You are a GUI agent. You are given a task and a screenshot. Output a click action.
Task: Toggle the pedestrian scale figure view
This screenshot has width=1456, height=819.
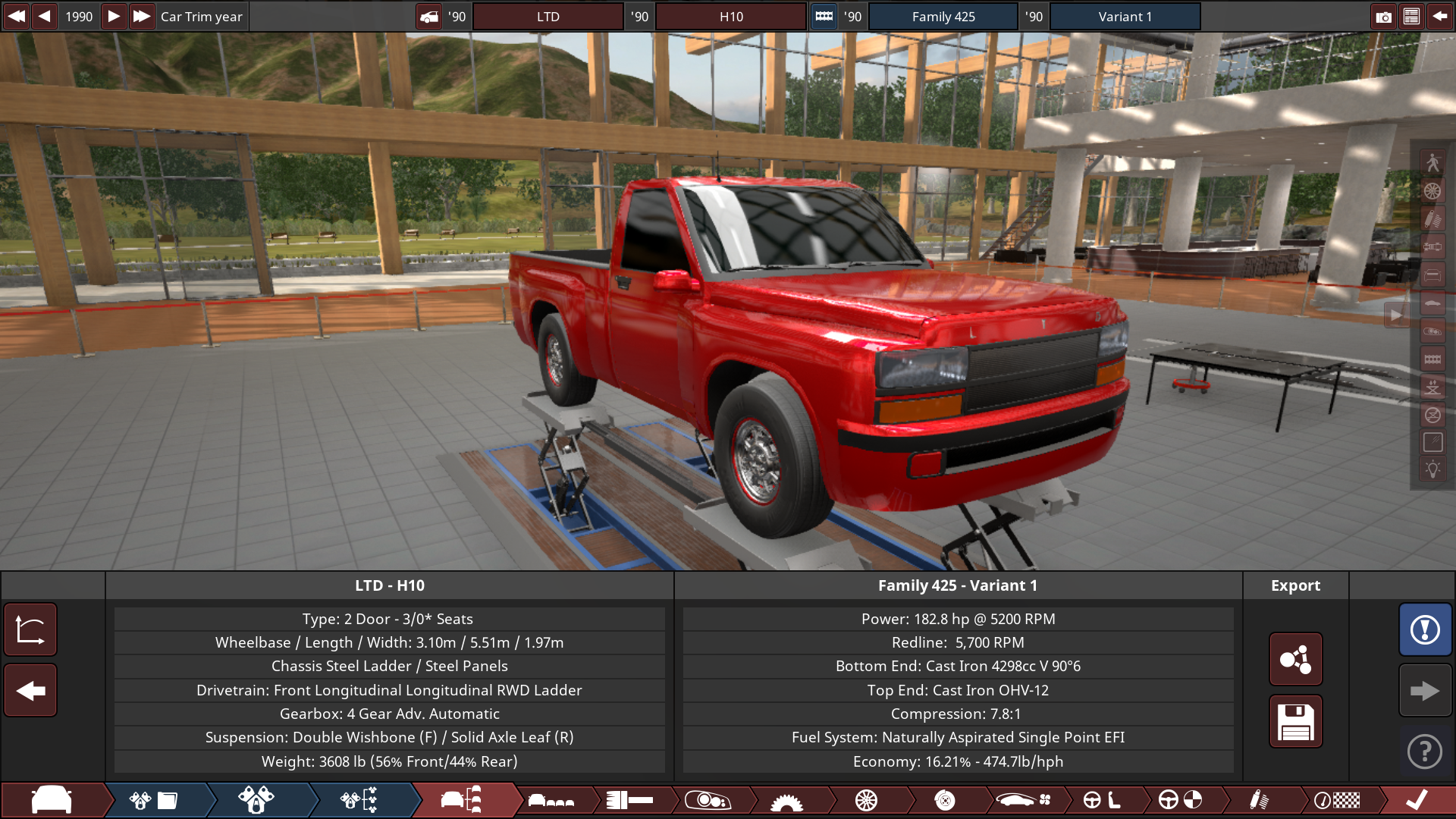tap(1432, 162)
